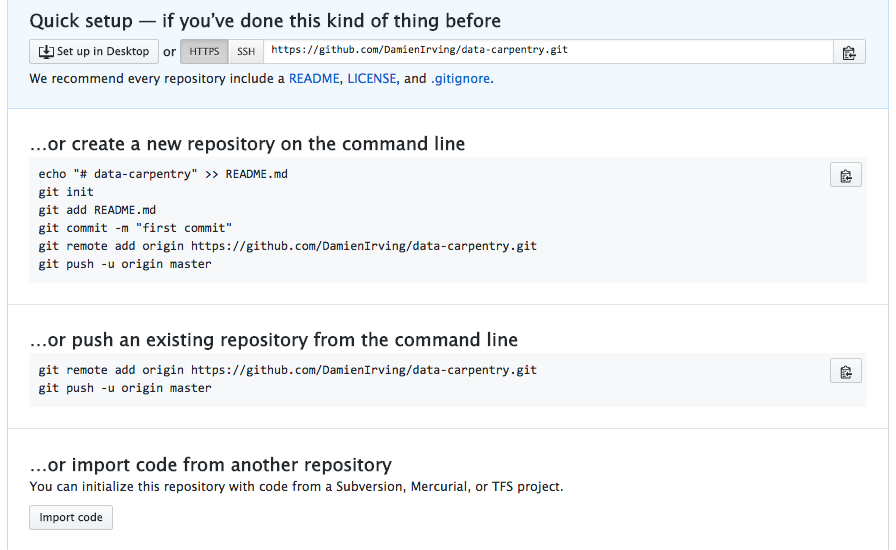Click the 'git add README.md' command line
896x550 pixels.
[97, 210]
